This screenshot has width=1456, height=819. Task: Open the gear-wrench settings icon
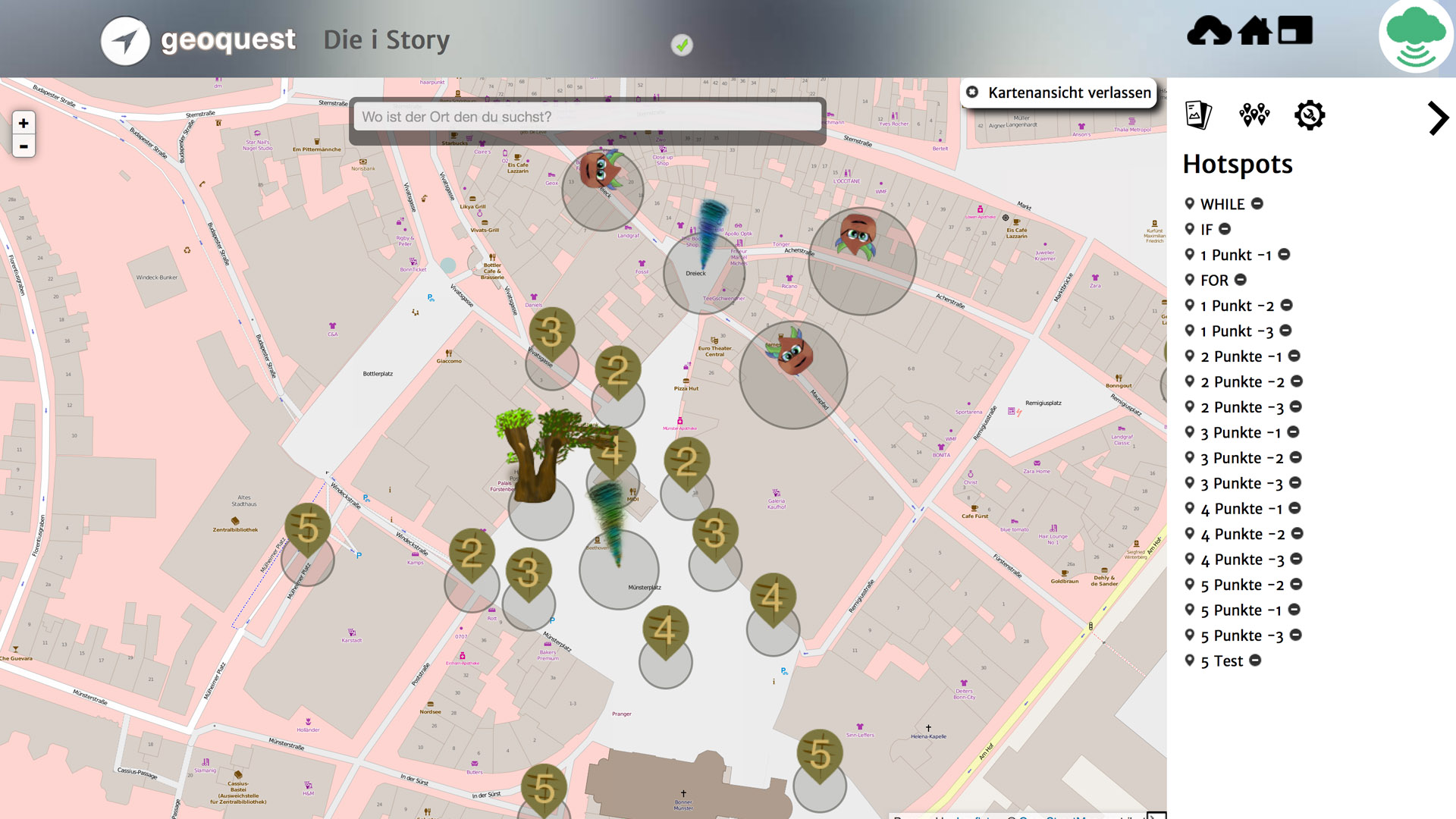1310,115
